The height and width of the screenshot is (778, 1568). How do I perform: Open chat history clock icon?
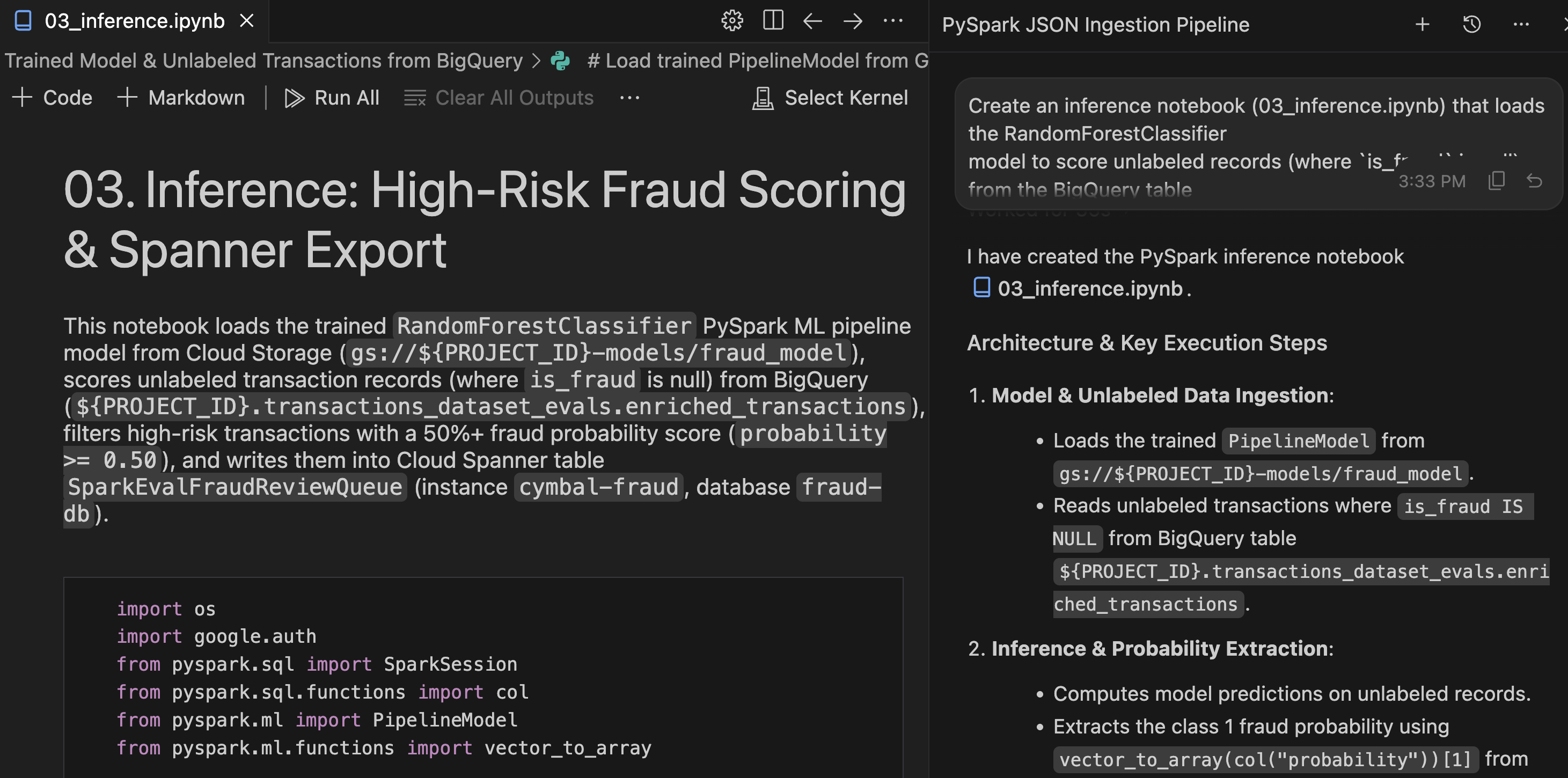(1472, 24)
